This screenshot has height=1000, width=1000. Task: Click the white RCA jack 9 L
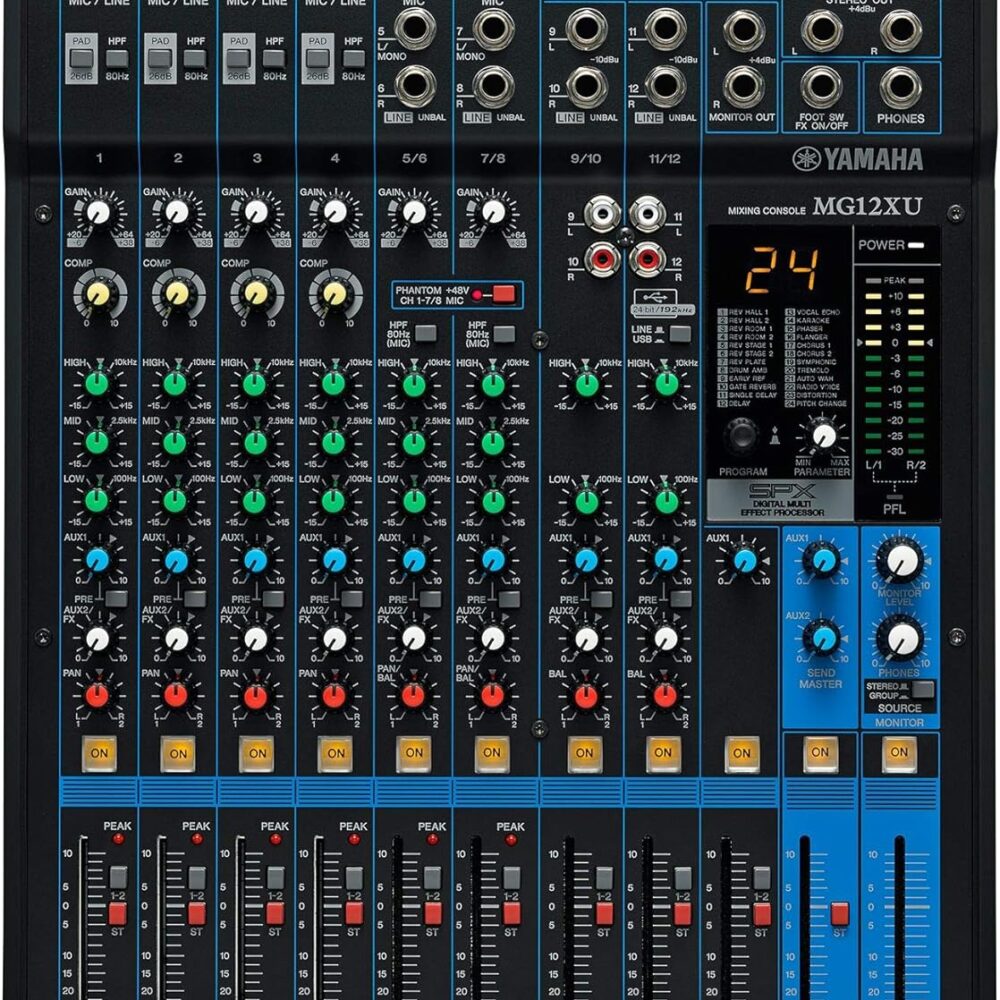[602, 214]
